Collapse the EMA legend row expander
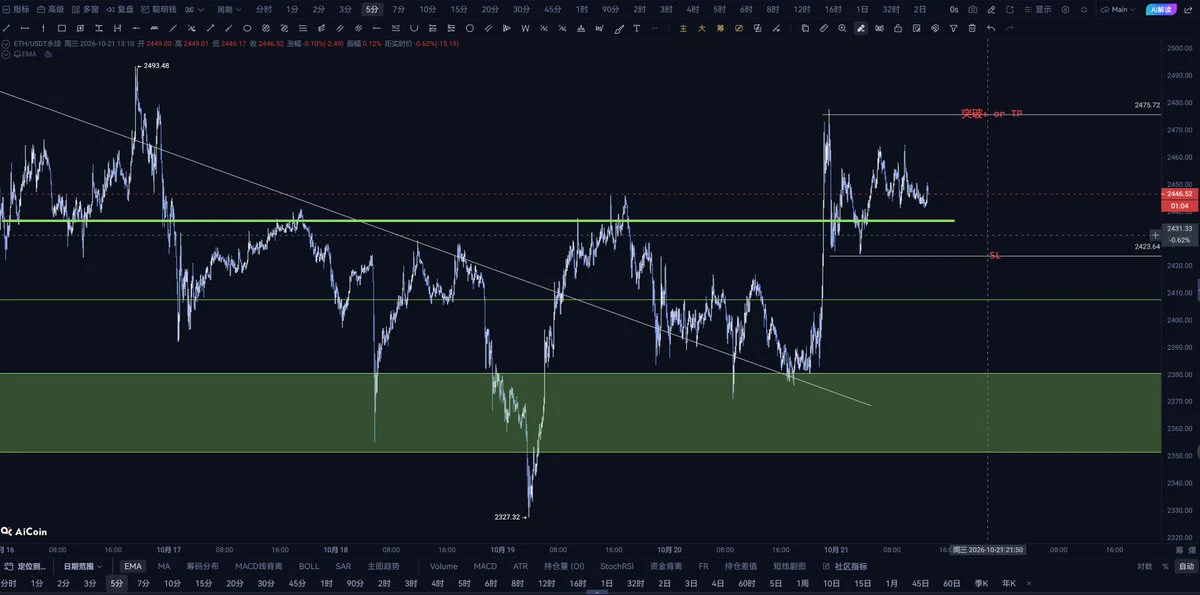Image resolution: width=1200 pixels, height=595 pixels. (5, 54)
